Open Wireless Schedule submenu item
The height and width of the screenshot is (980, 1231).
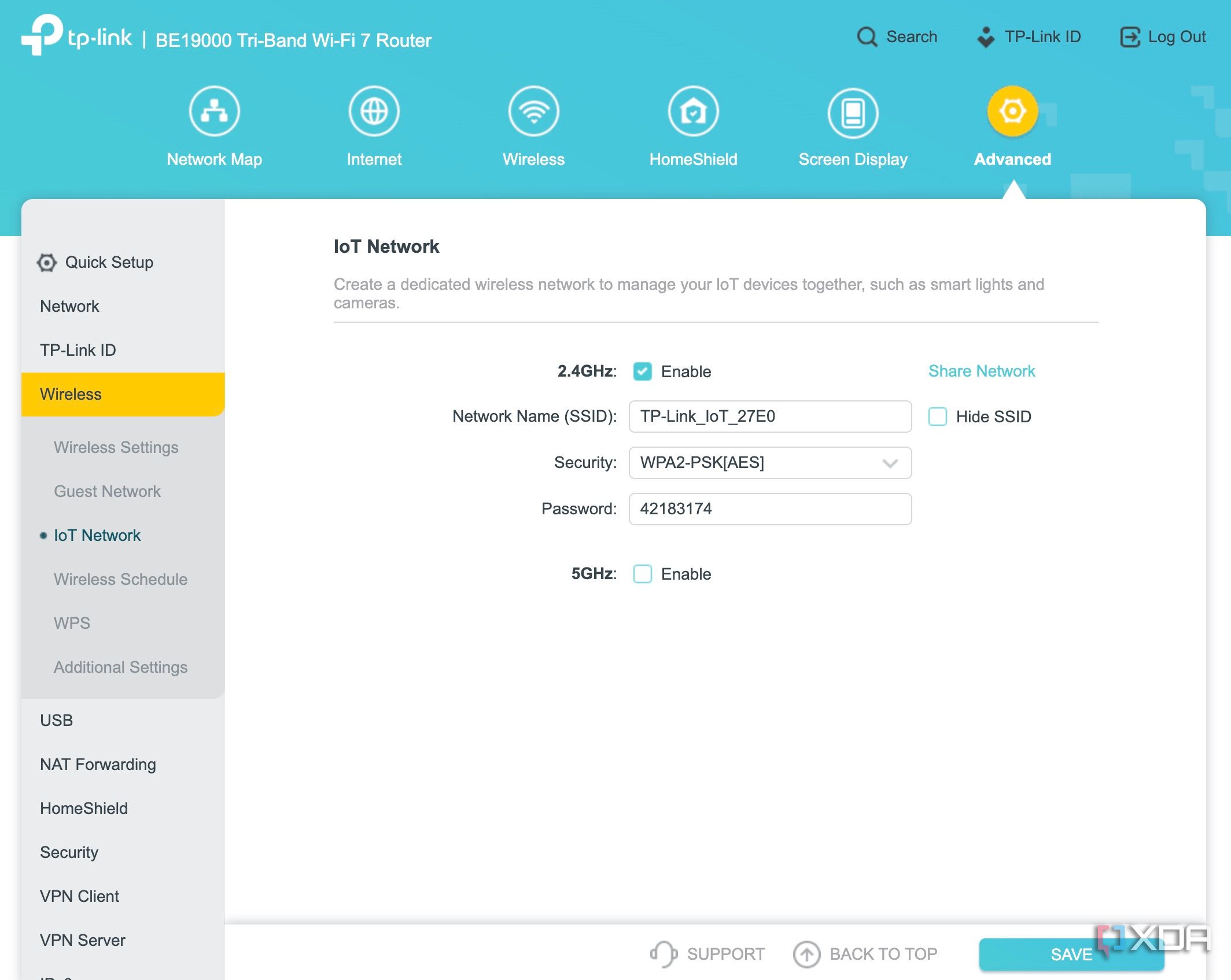pos(120,579)
